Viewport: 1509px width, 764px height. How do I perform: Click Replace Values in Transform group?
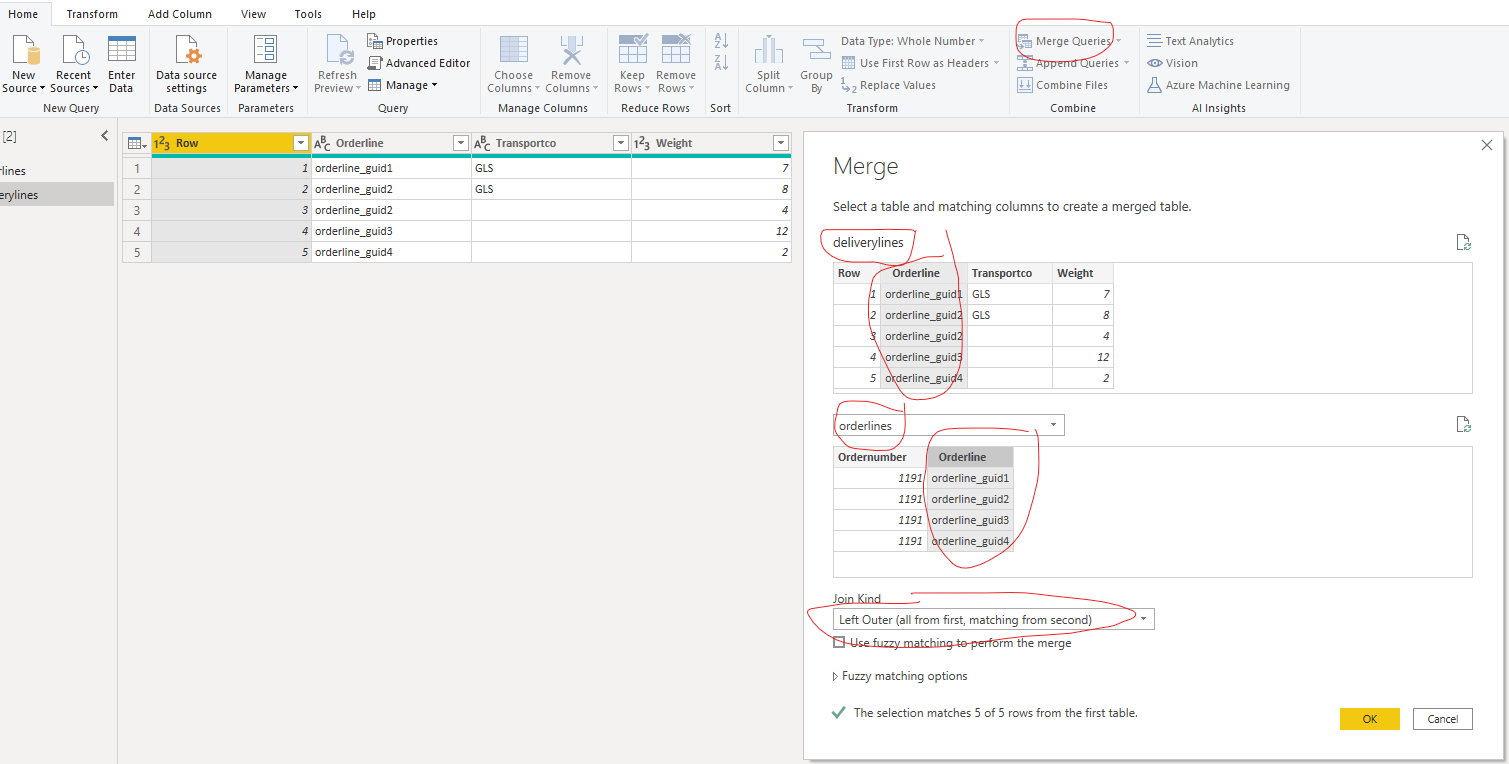(888, 85)
